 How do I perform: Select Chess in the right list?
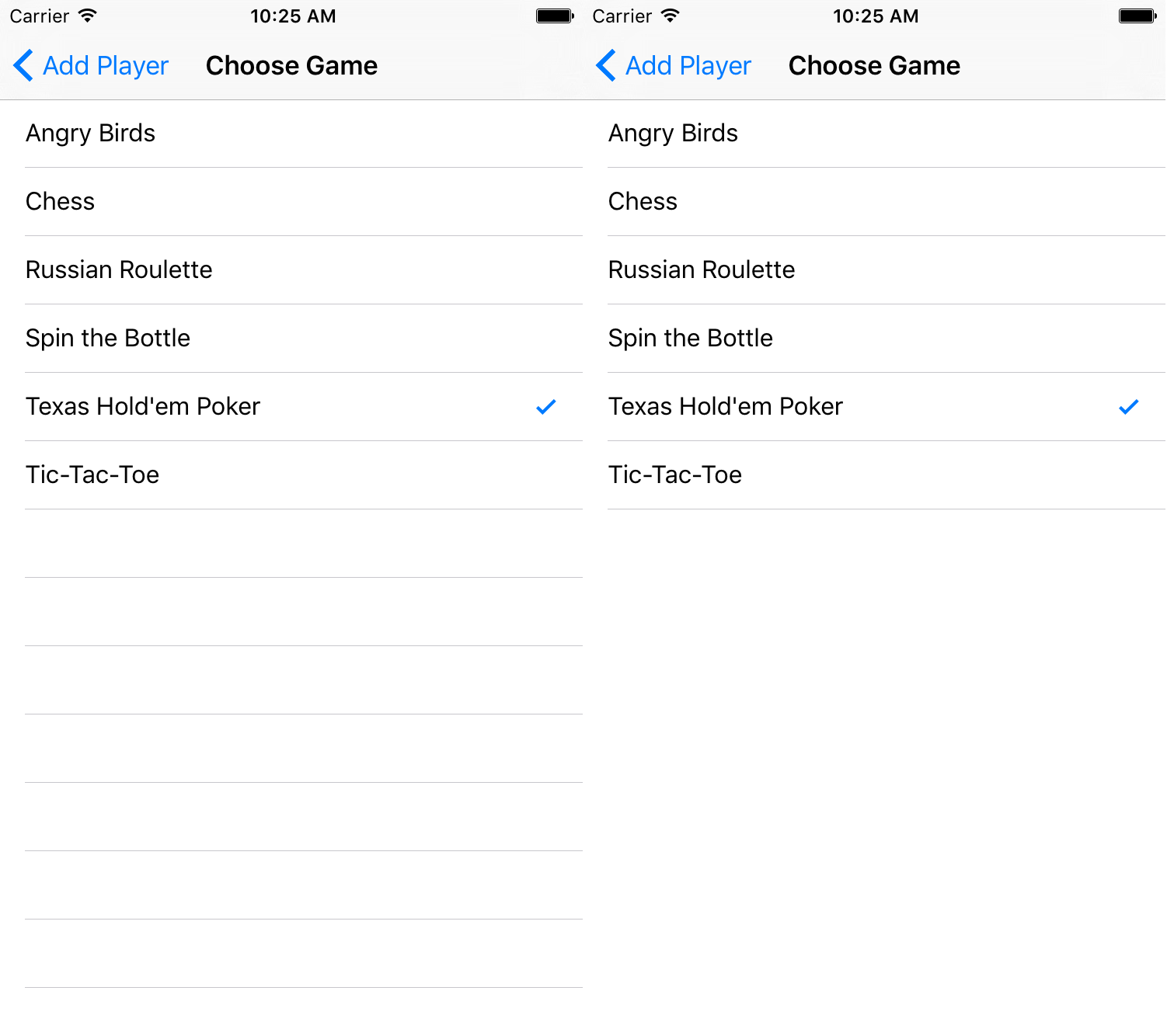pyautogui.click(x=874, y=202)
